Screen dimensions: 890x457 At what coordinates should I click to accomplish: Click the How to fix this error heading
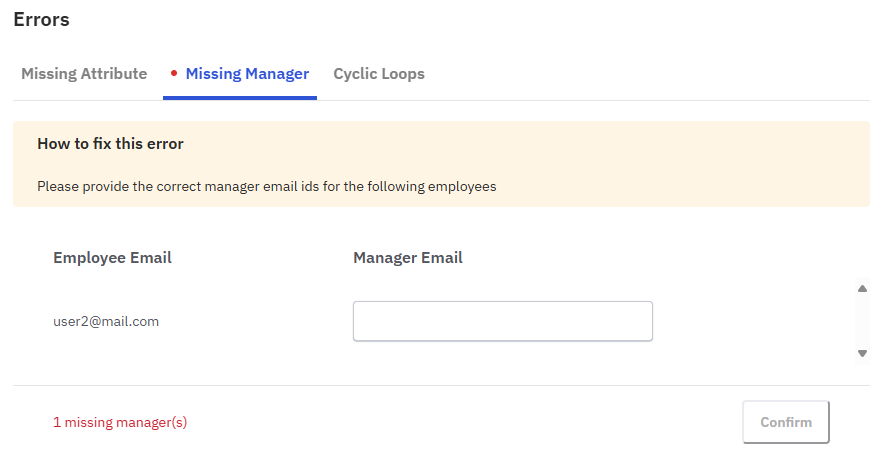110,144
